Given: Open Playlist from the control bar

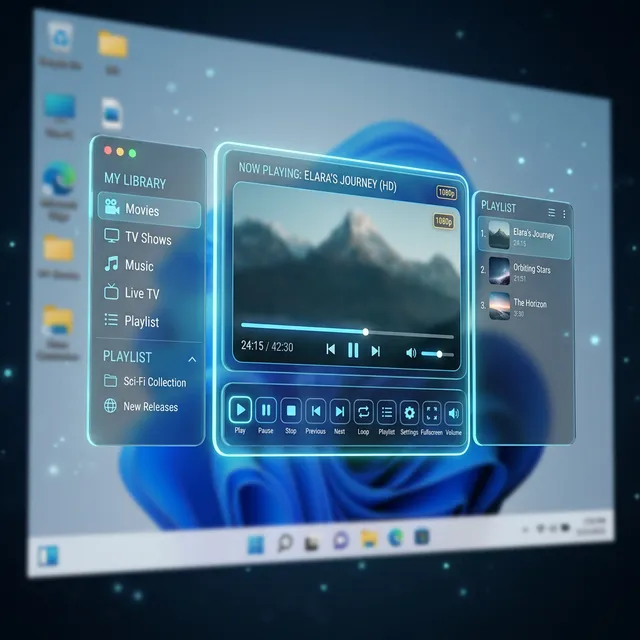Looking at the screenshot, I should [387, 412].
